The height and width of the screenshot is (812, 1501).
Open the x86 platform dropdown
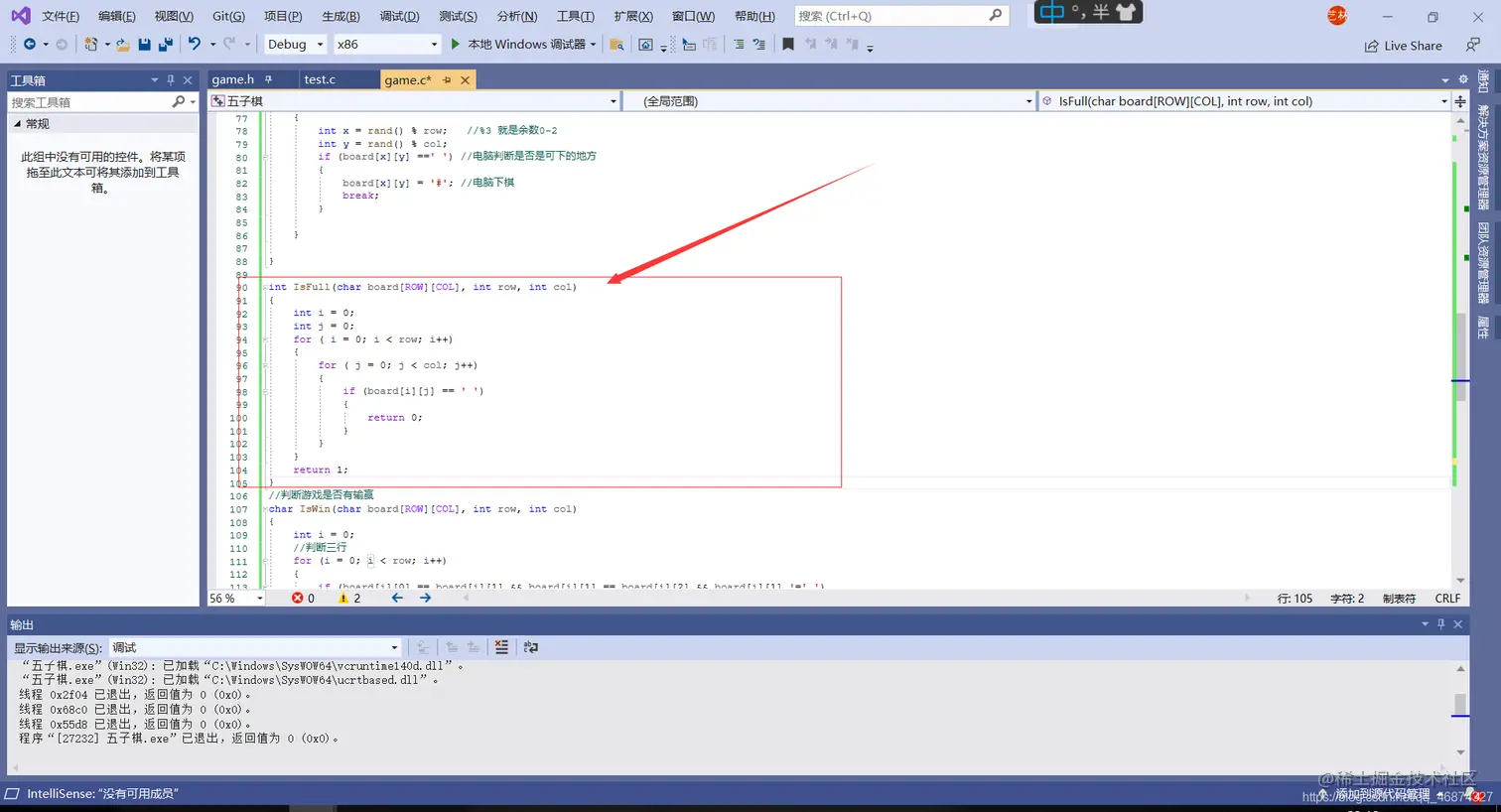point(387,44)
